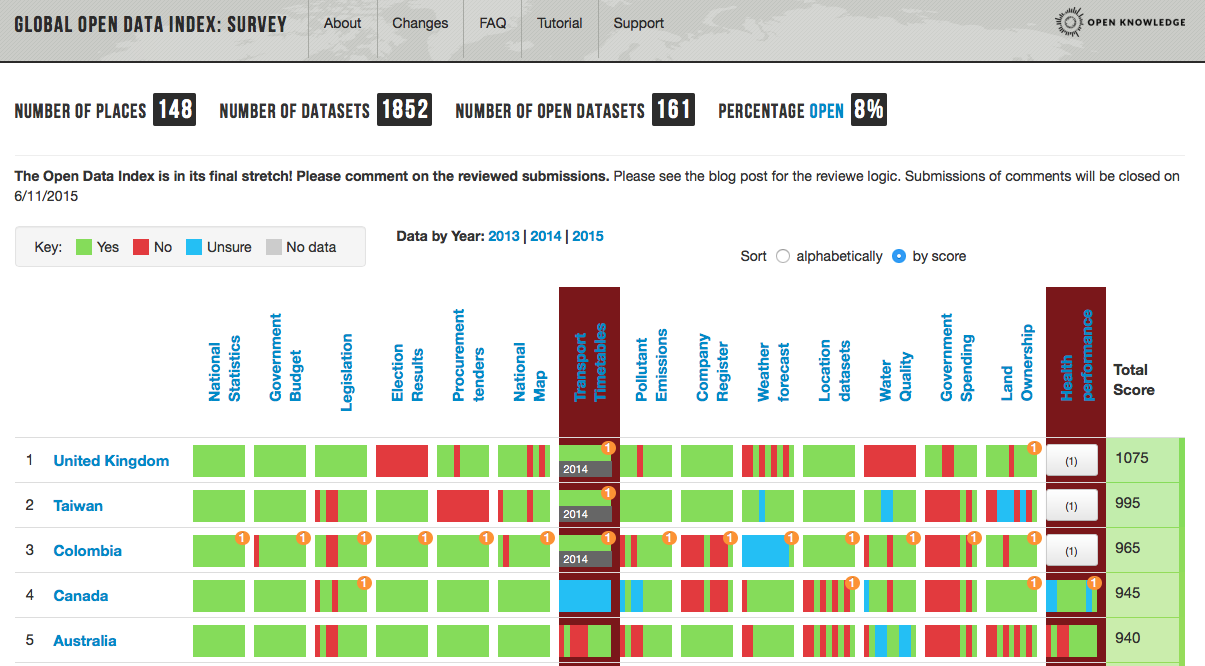Image resolution: width=1205 pixels, height=666 pixels.
Task: Click Taiwan Transport Timetables 2014 bar
Action: (585, 513)
